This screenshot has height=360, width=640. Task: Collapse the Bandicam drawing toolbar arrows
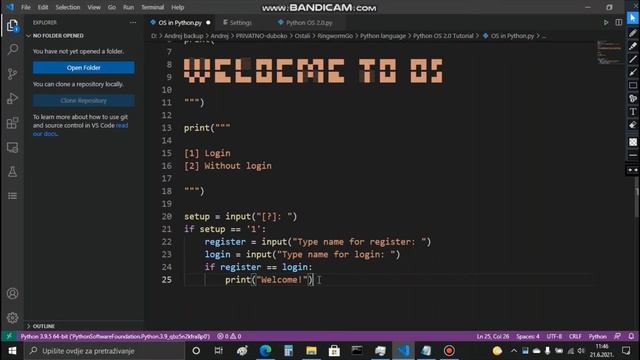pyautogui.click(x=633, y=170)
